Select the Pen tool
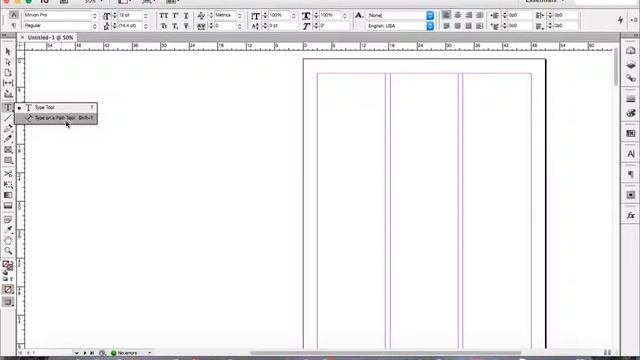The height and width of the screenshot is (360, 640). (8, 129)
